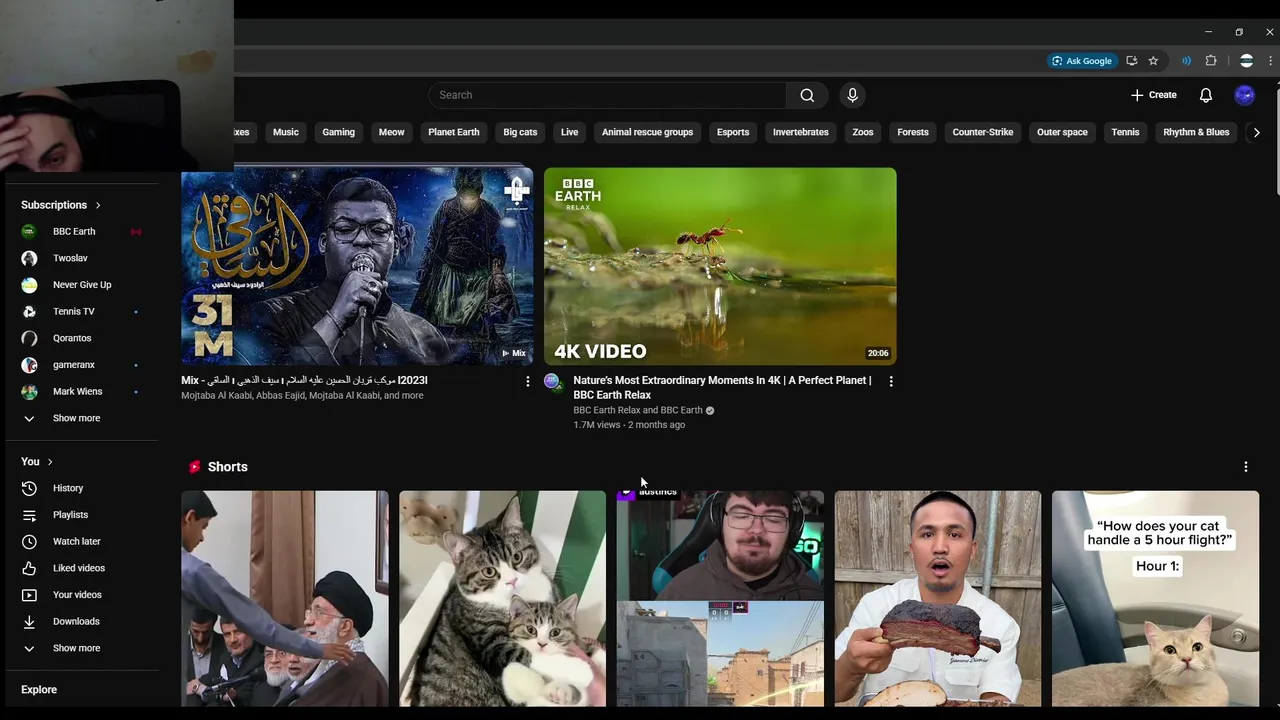Open Qorantos subscription channel
This screenshot has width=1280, height=720.
coord(82,338)
